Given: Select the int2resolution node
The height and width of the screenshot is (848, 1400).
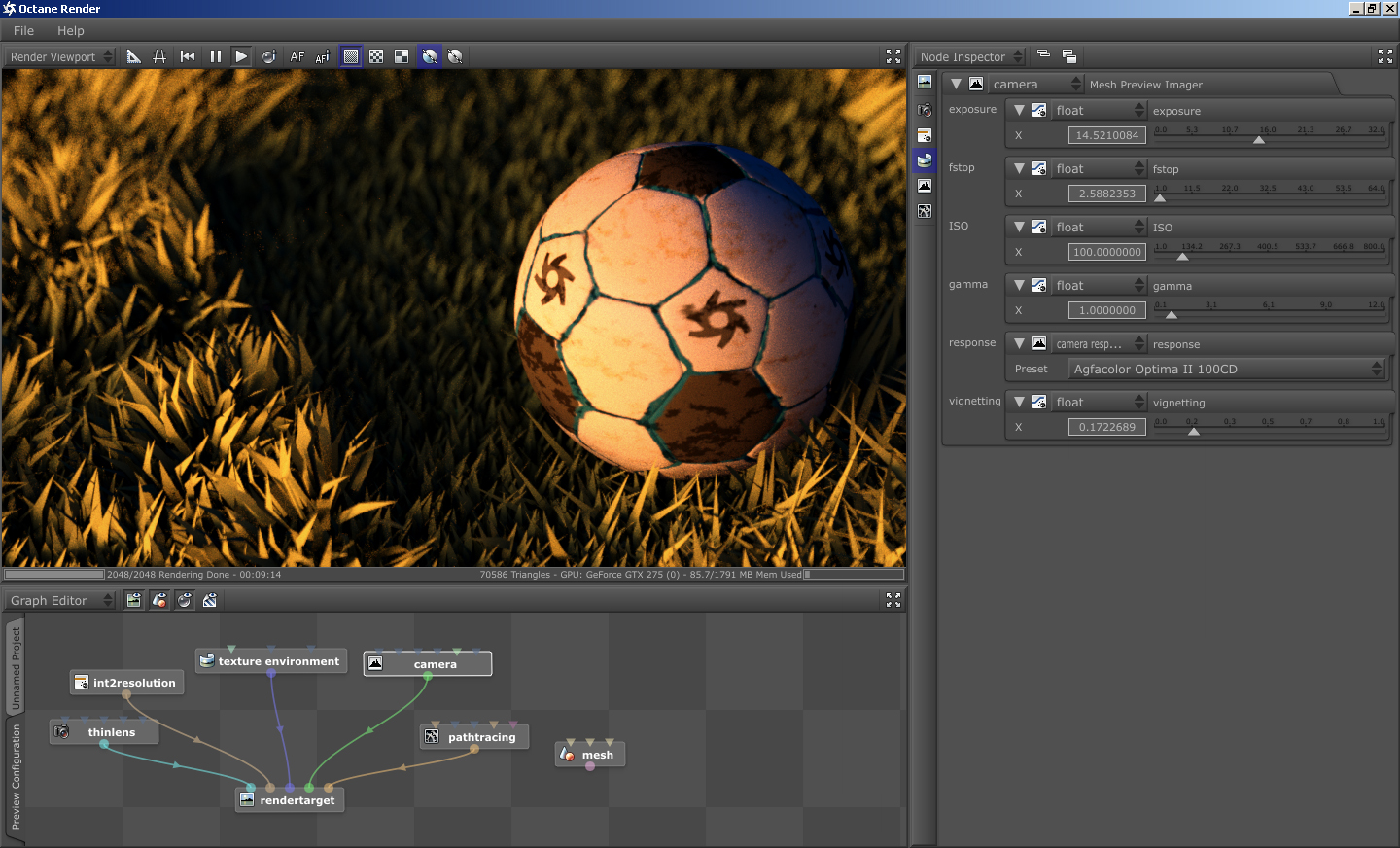Looking at the screenshot, I should [x=126, y=683].
